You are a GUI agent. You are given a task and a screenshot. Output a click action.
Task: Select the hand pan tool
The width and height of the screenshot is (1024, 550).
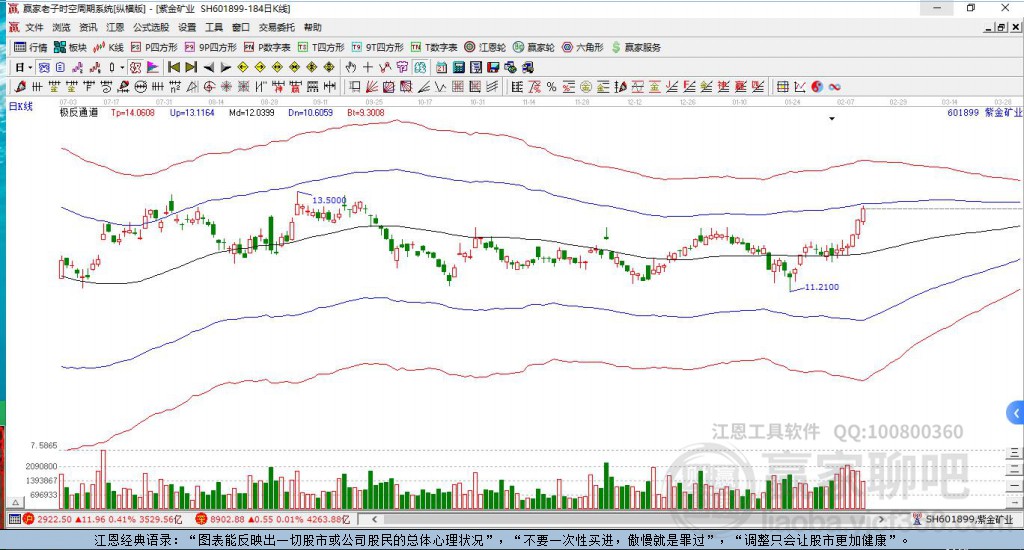[351, 67]
